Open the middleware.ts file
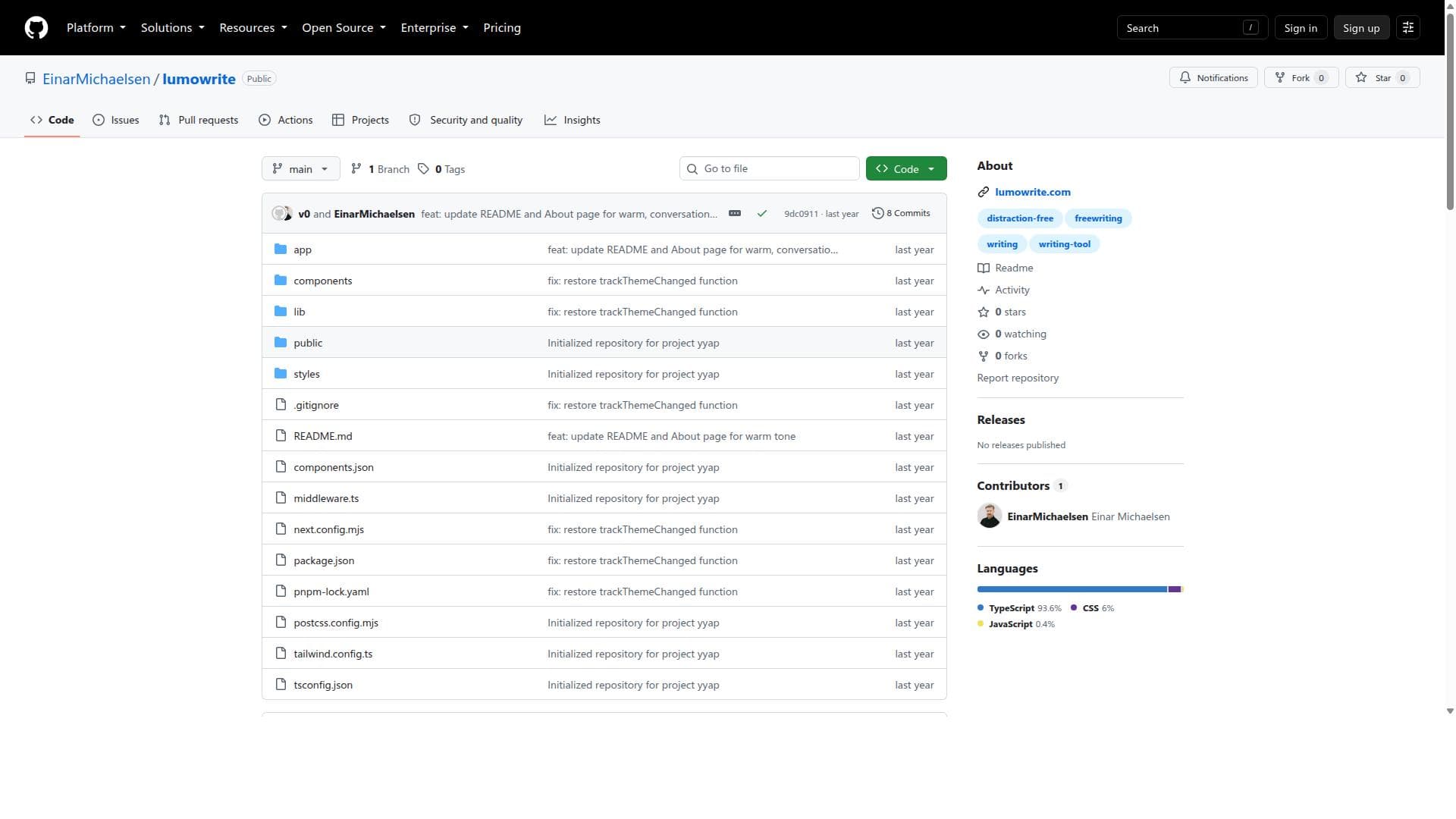This screenshot has height=819, width=1456. 326,498
